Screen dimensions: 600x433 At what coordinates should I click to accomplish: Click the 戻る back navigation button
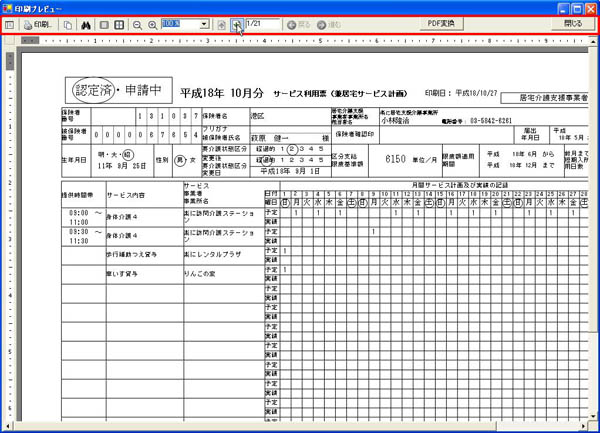(x=299, y=25)
